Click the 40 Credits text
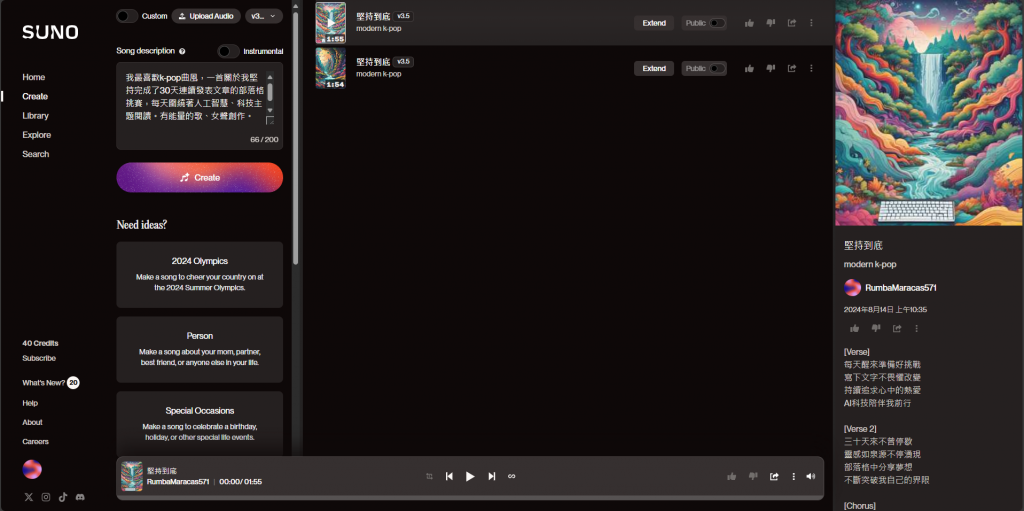The width and height of the screenshot is (1024, 511). [x=40, y=343]
